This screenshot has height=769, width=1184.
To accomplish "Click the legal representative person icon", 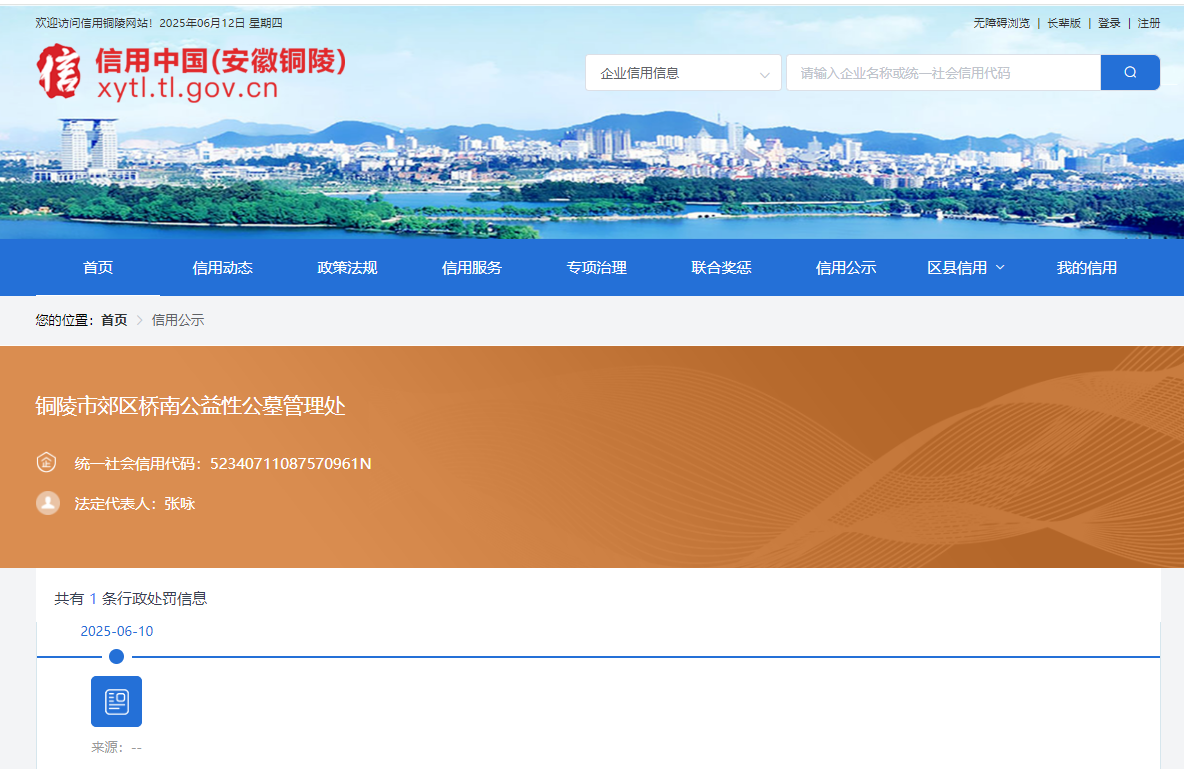I will coord(48,502).
